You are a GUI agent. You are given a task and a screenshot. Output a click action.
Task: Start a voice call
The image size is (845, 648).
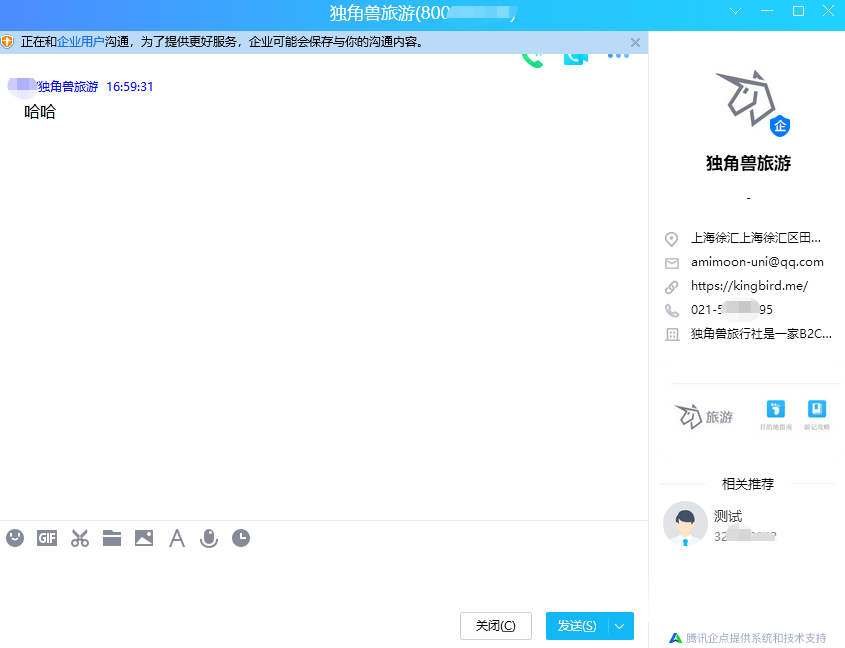[x=533, y=59]
